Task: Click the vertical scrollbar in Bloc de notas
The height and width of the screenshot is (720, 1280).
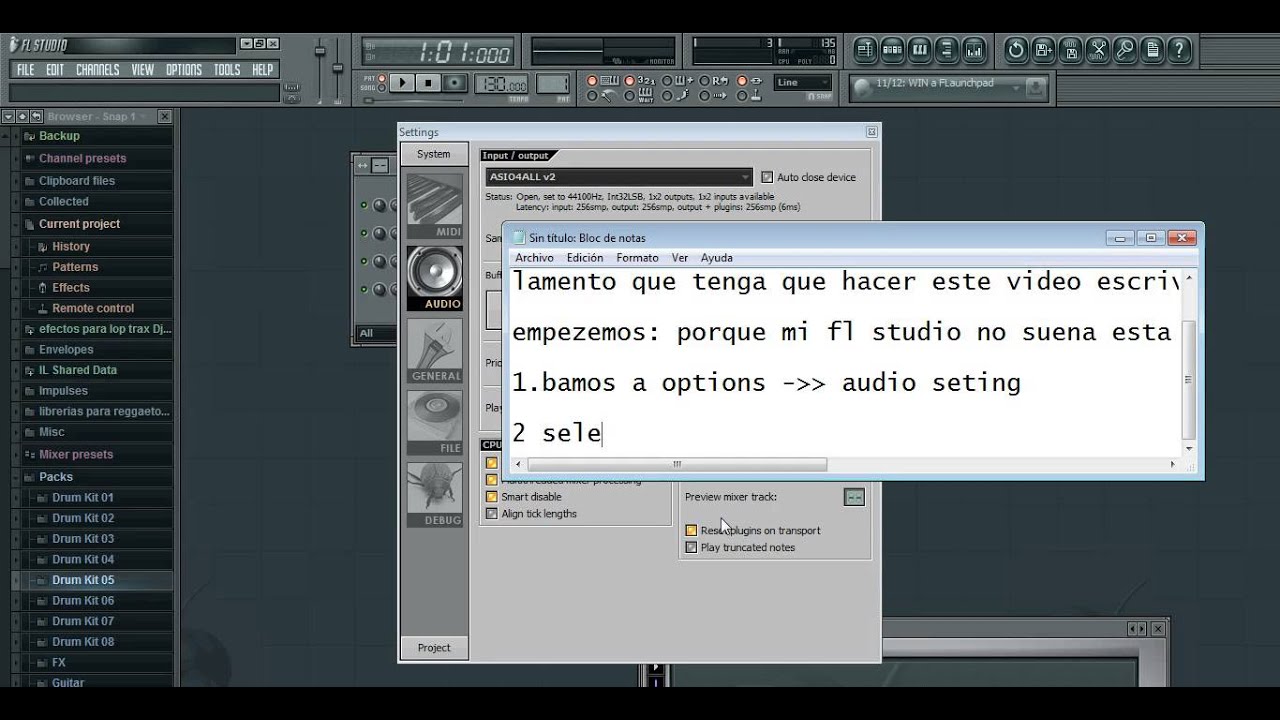Action: click(1188, 379)
